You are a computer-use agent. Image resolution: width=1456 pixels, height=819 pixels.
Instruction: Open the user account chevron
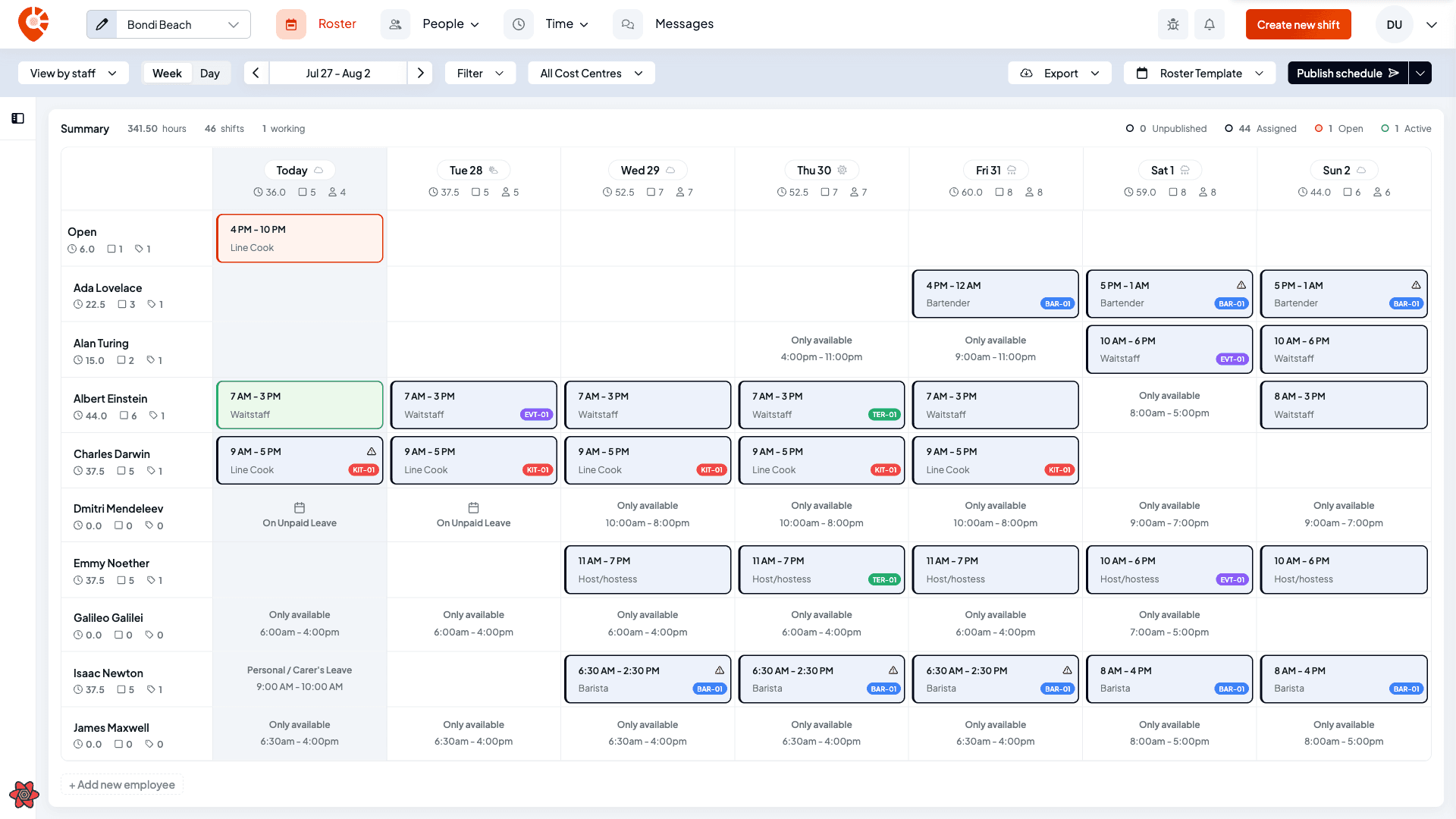pyautogui.click(x=1432, y=24)
